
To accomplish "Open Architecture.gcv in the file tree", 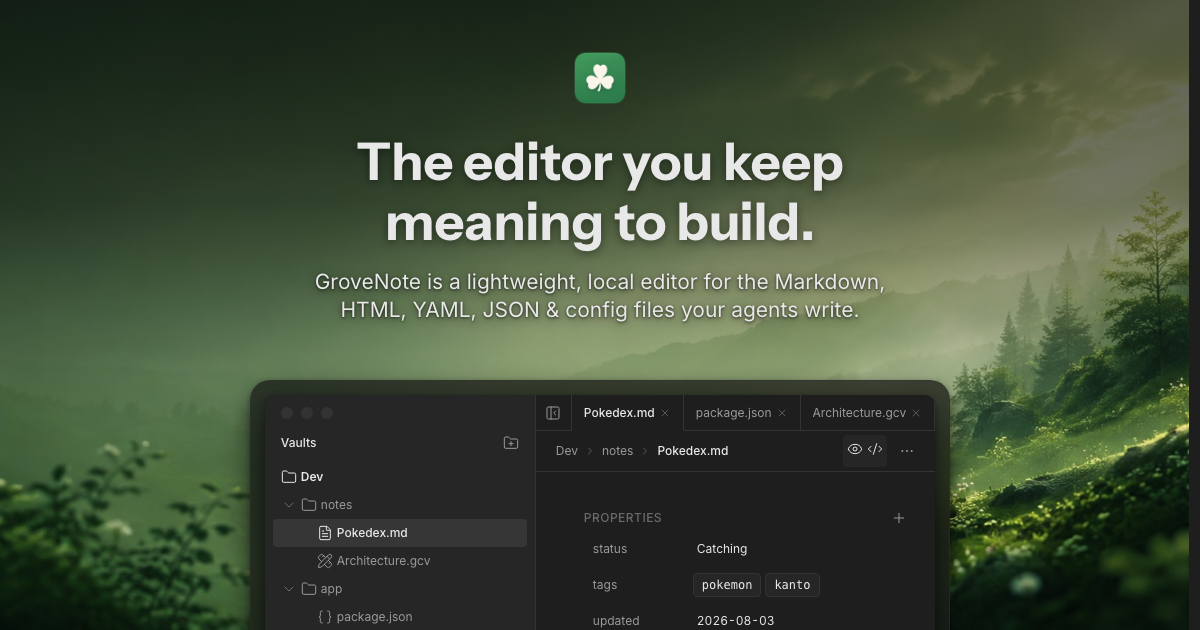I will [400, 561].
